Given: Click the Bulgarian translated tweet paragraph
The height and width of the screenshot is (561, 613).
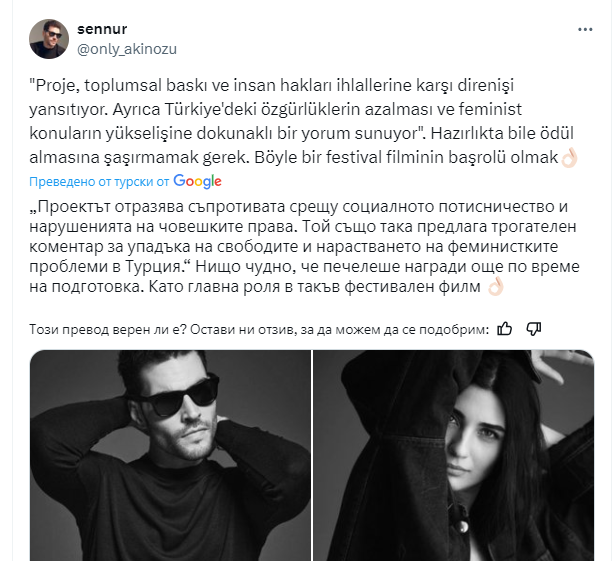Looking at the screenshot, I should (x=304, y=247).
